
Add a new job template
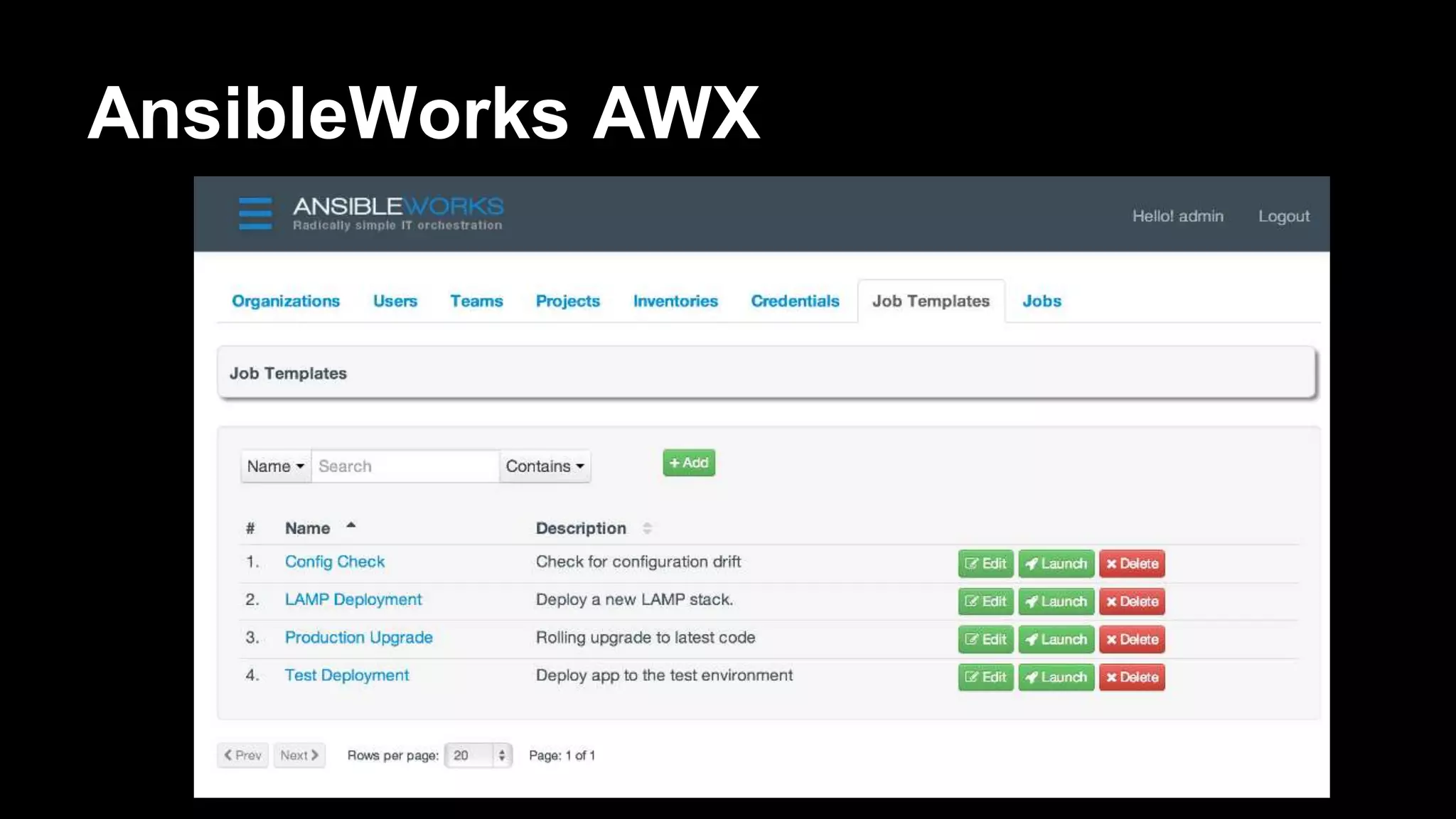(689, 463)
